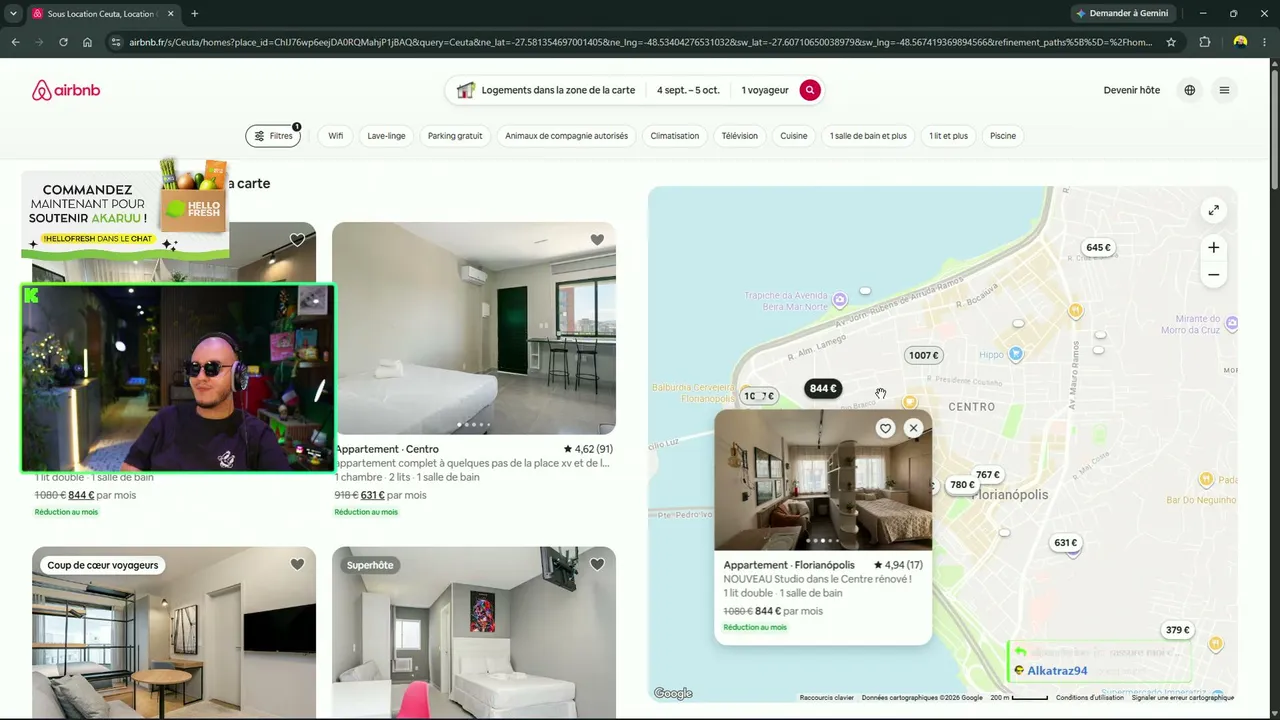Toggle the Climatisation filter chip
Screen dimensions: 1280x720
pos(675,136)
